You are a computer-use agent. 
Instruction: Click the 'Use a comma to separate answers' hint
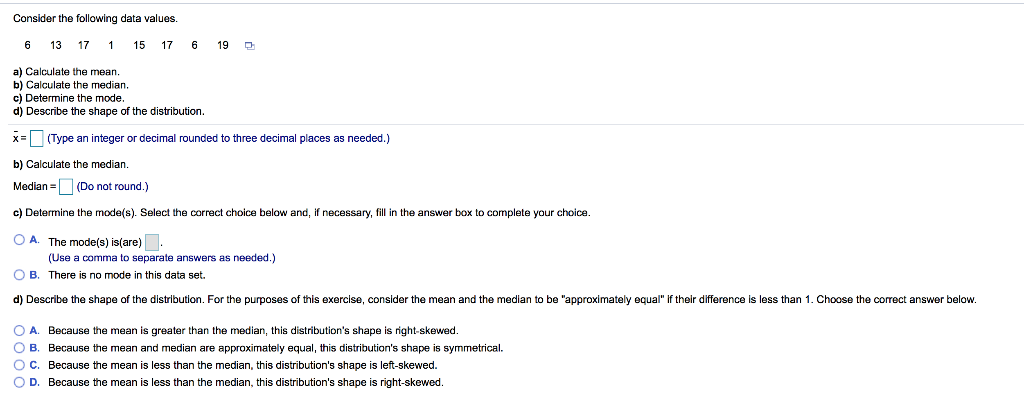point(161,258)
